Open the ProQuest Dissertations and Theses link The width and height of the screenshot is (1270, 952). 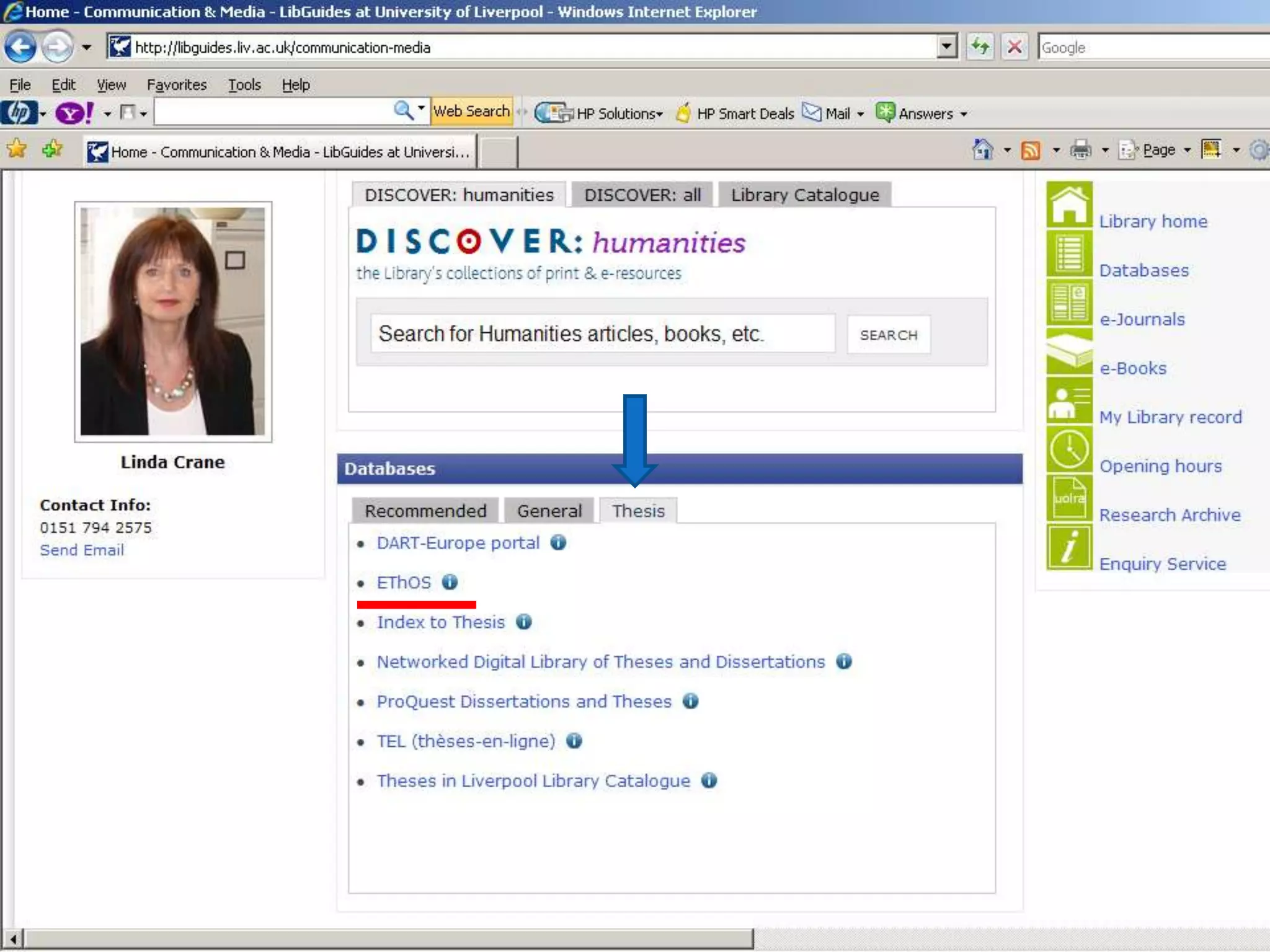point(524,701)
